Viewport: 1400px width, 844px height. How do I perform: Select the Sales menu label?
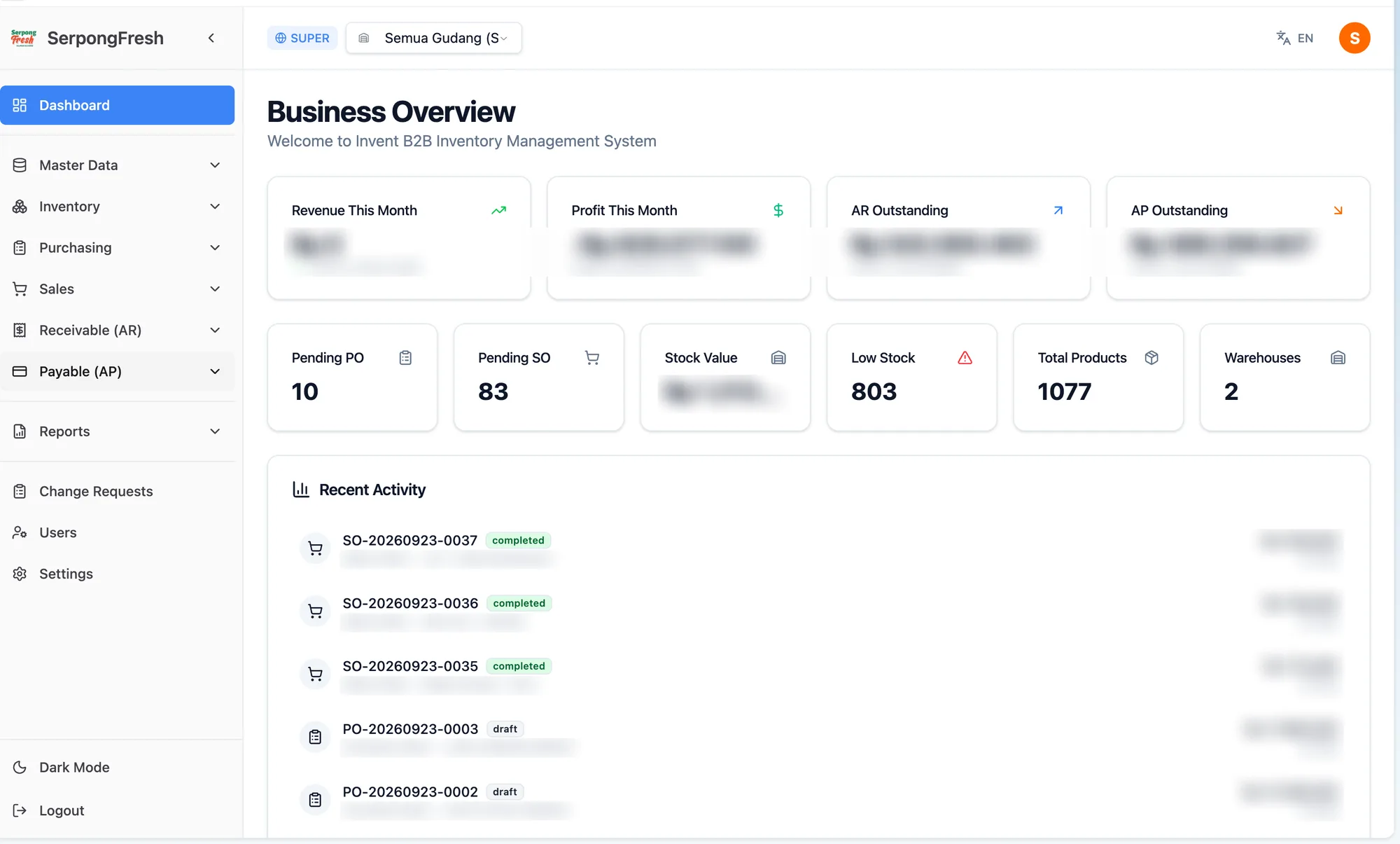point(57,289)
